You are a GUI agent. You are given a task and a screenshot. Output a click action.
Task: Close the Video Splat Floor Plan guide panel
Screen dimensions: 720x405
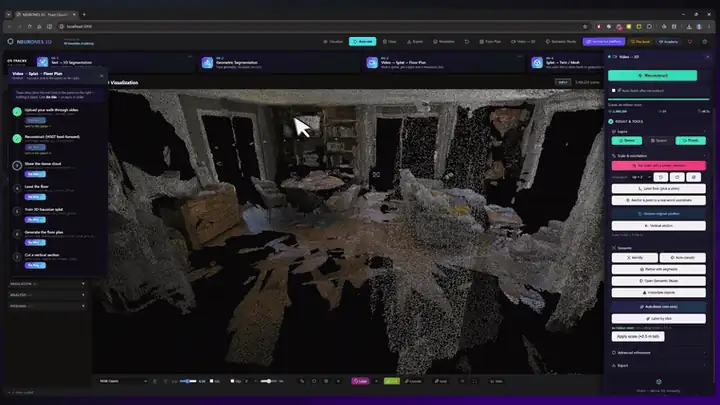101,76
